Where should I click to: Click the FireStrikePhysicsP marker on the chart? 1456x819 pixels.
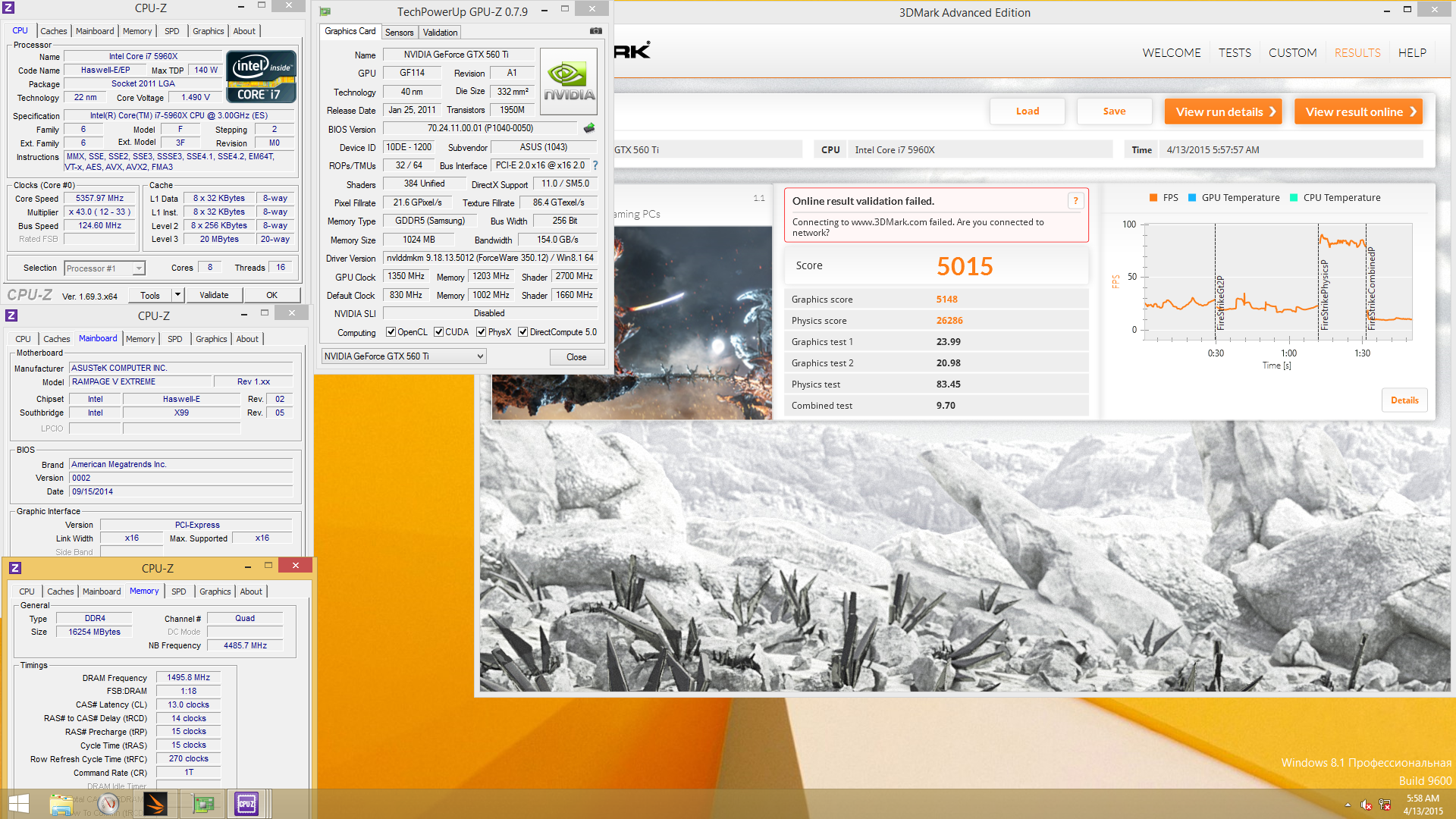(1324, 294)
